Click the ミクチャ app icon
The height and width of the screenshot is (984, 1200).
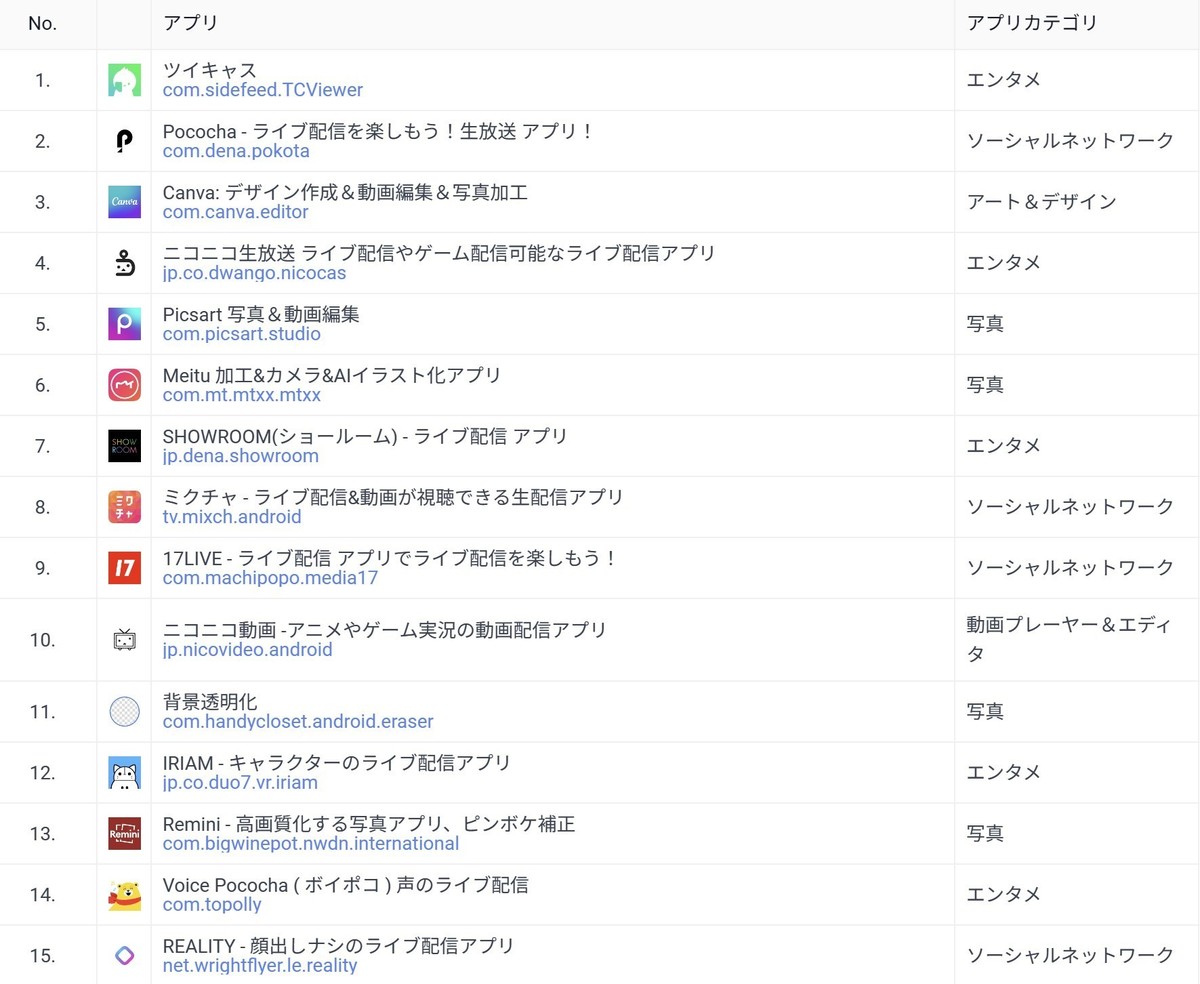point(124,507)
